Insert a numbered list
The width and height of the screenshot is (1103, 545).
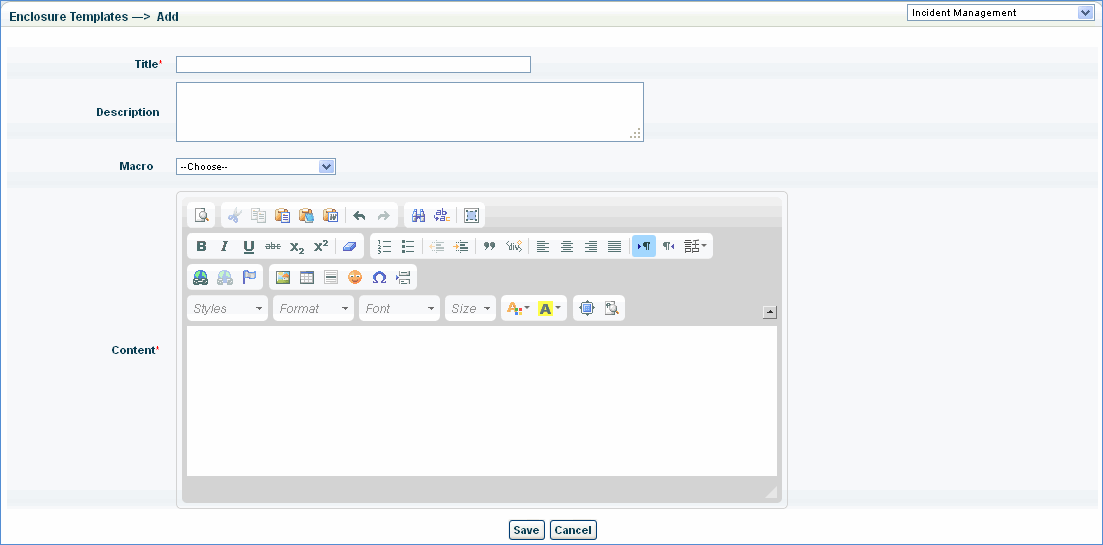[384, 247]
